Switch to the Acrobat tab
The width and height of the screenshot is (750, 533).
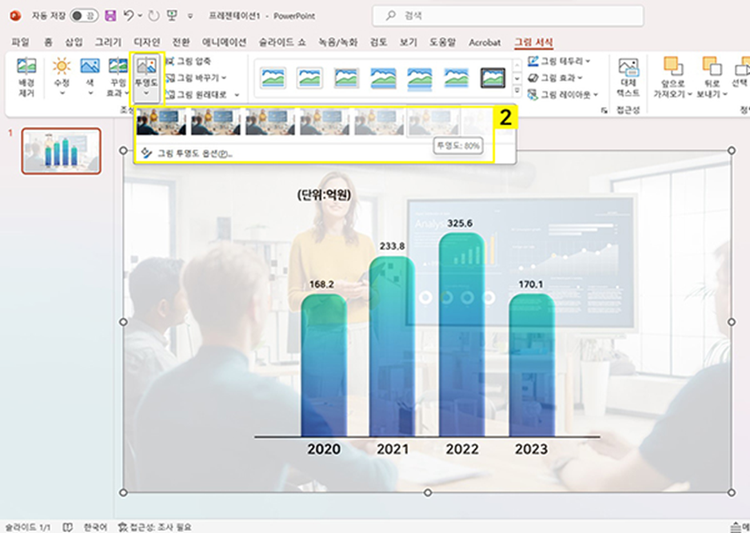pyautogui.click(x=485, y=43)
